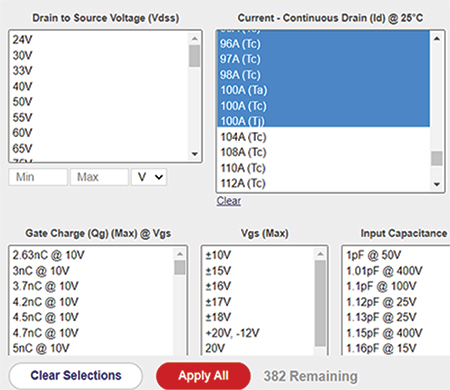Image resolution: width=450 pixels, height=390 pixels.
Task: Click Continuous Drain list scroll down arrow
Action: (437, 184)
